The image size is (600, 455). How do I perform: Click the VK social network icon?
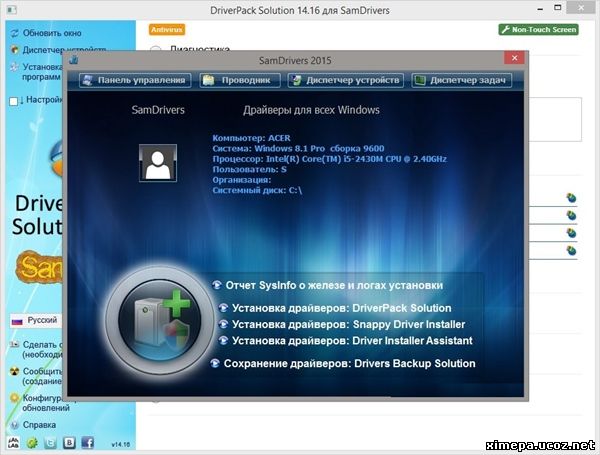[x=69, y=442]
